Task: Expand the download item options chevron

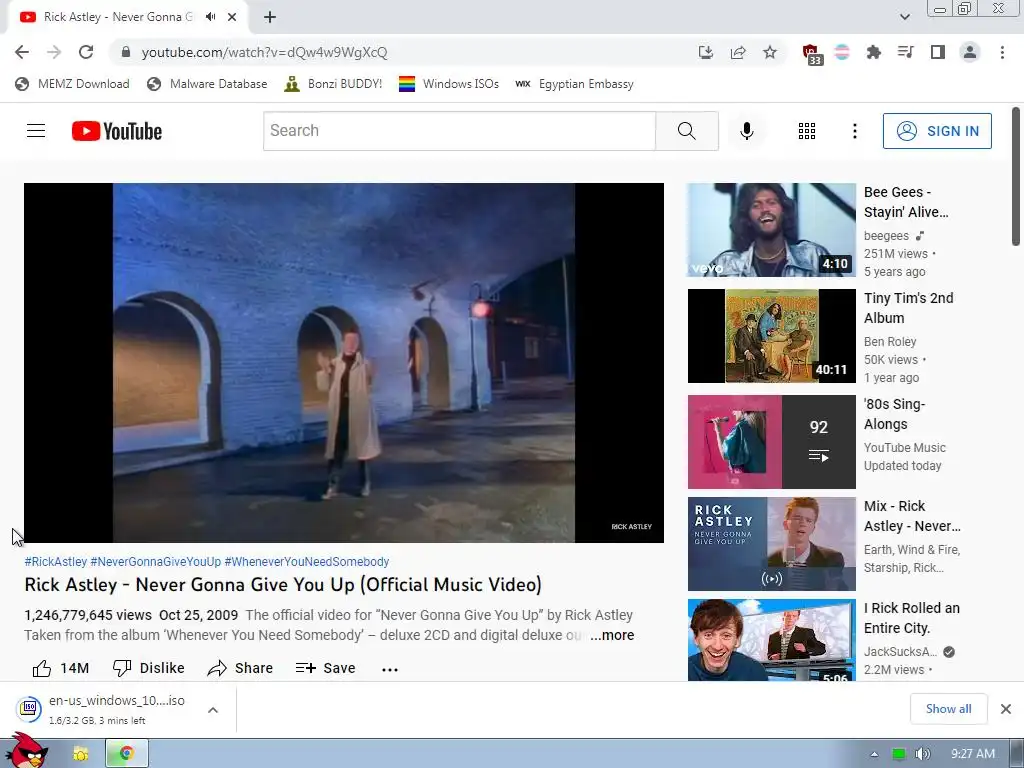Action: coord(213,710)
